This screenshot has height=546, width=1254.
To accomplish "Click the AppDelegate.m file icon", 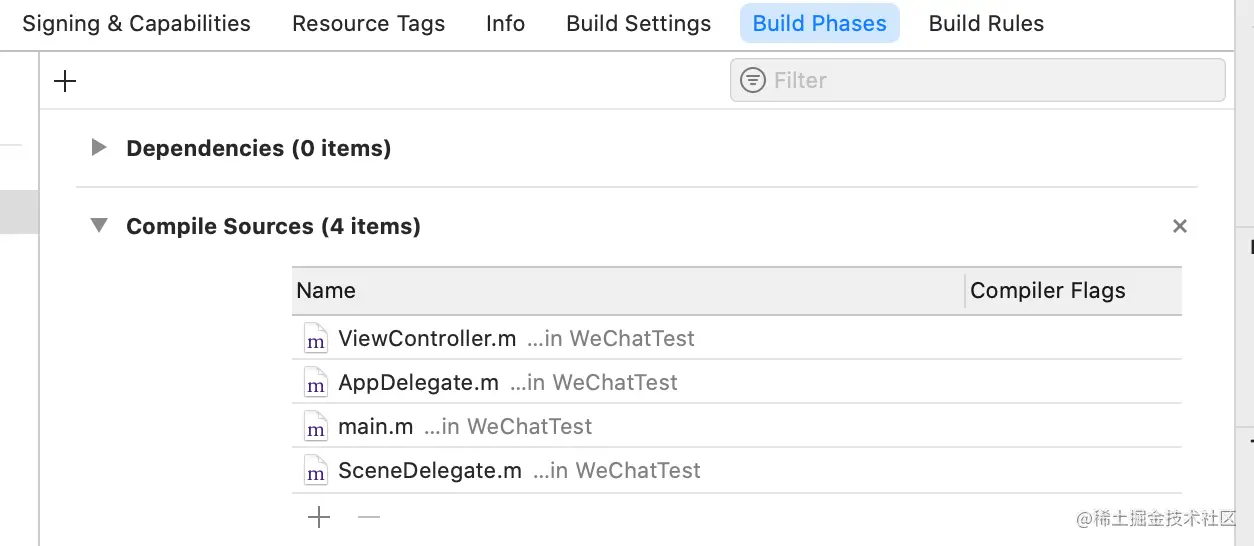I will pyautogui.click(x=316, y=383).
